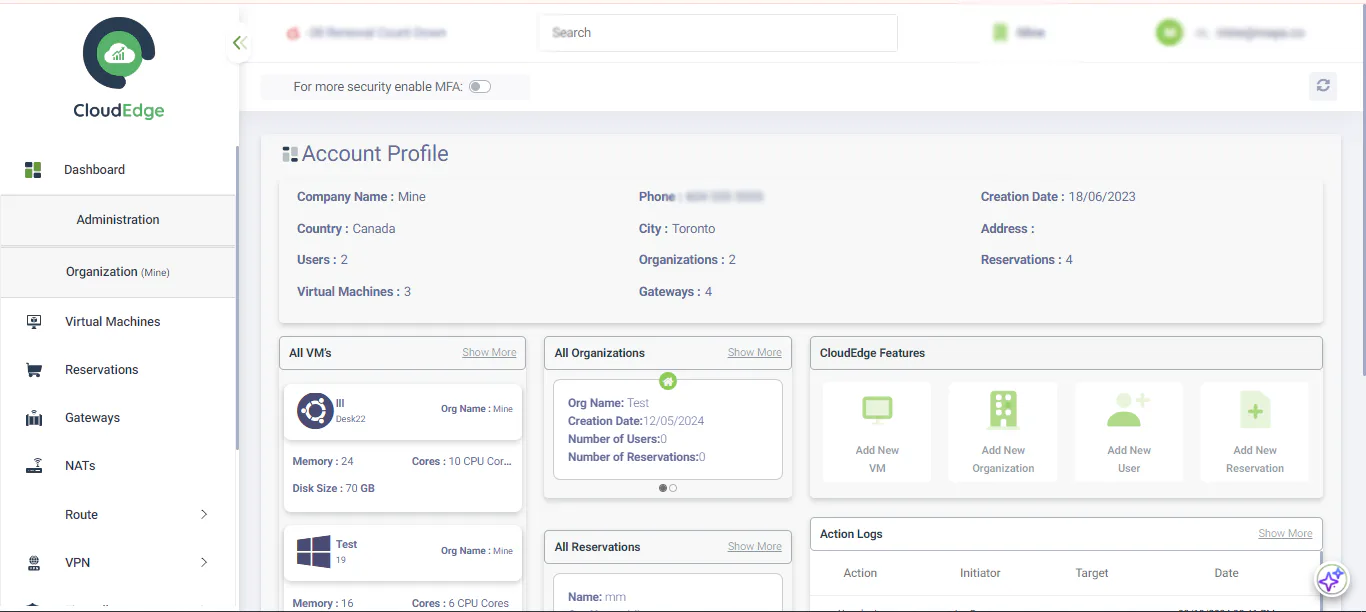The height and width of the screenshot is (612, 1366).
Task: Show more in All VM's panel
Action: click(x=489, y=353)
